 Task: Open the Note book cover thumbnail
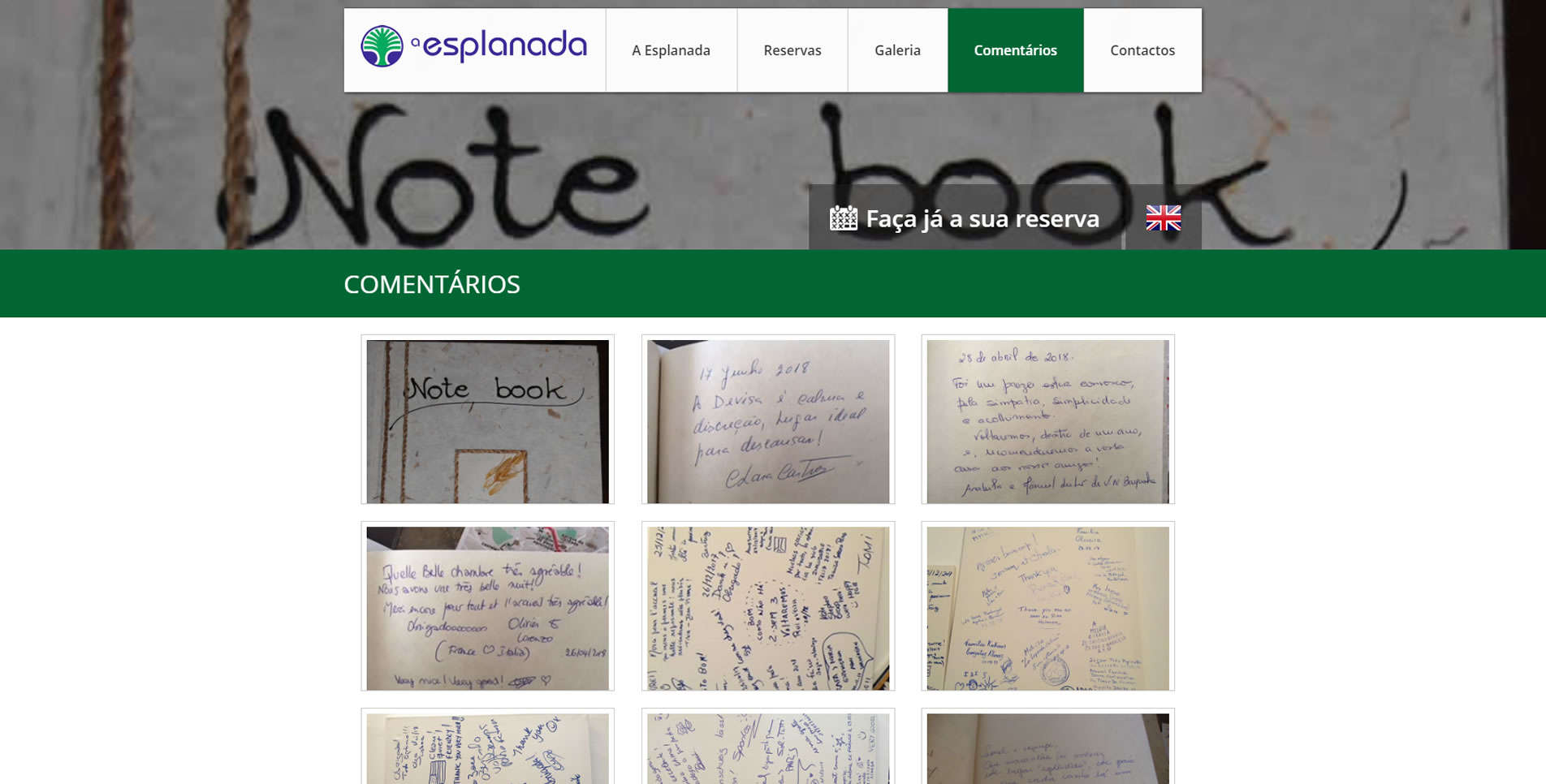coord(487,420)
